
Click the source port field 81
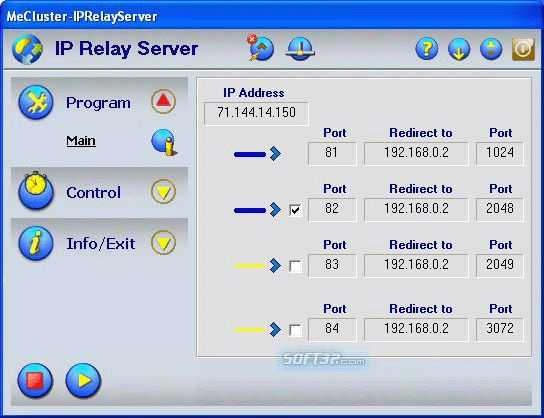pyautogui.click(x=332, y=153)
